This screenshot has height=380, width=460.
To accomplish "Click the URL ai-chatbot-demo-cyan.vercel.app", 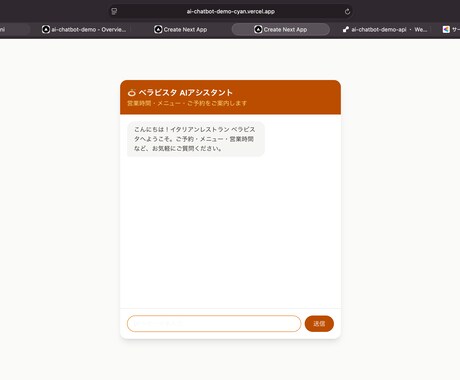I will 231,11.
